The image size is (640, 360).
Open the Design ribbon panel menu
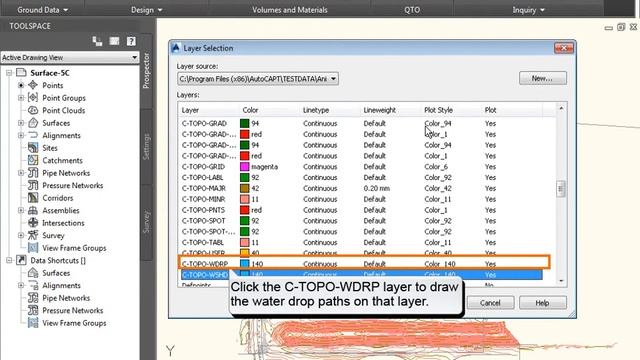click(x=146, y=10)
